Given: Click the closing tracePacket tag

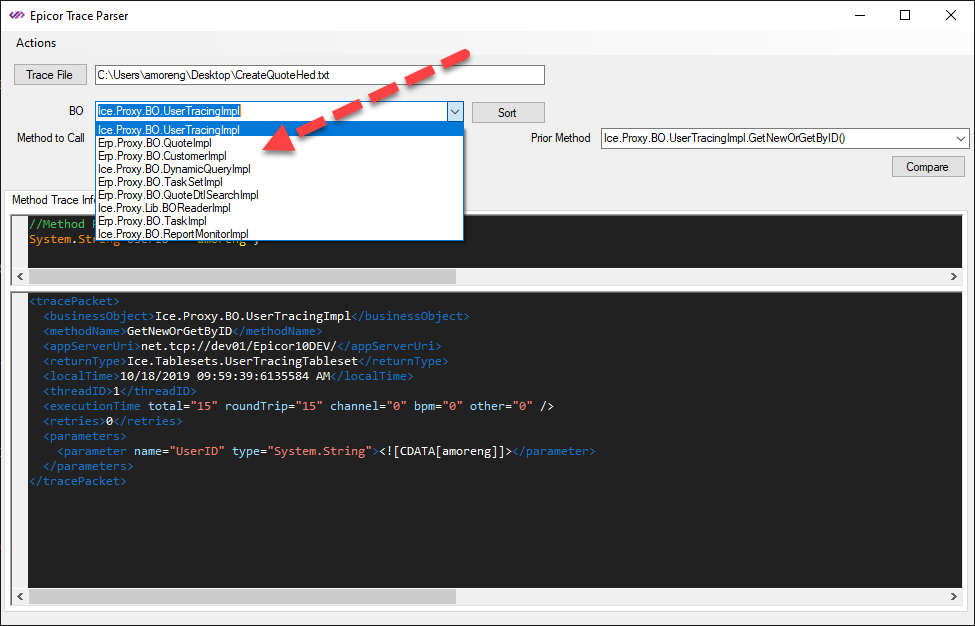Looking at the screenshot, I should (78, 481).
